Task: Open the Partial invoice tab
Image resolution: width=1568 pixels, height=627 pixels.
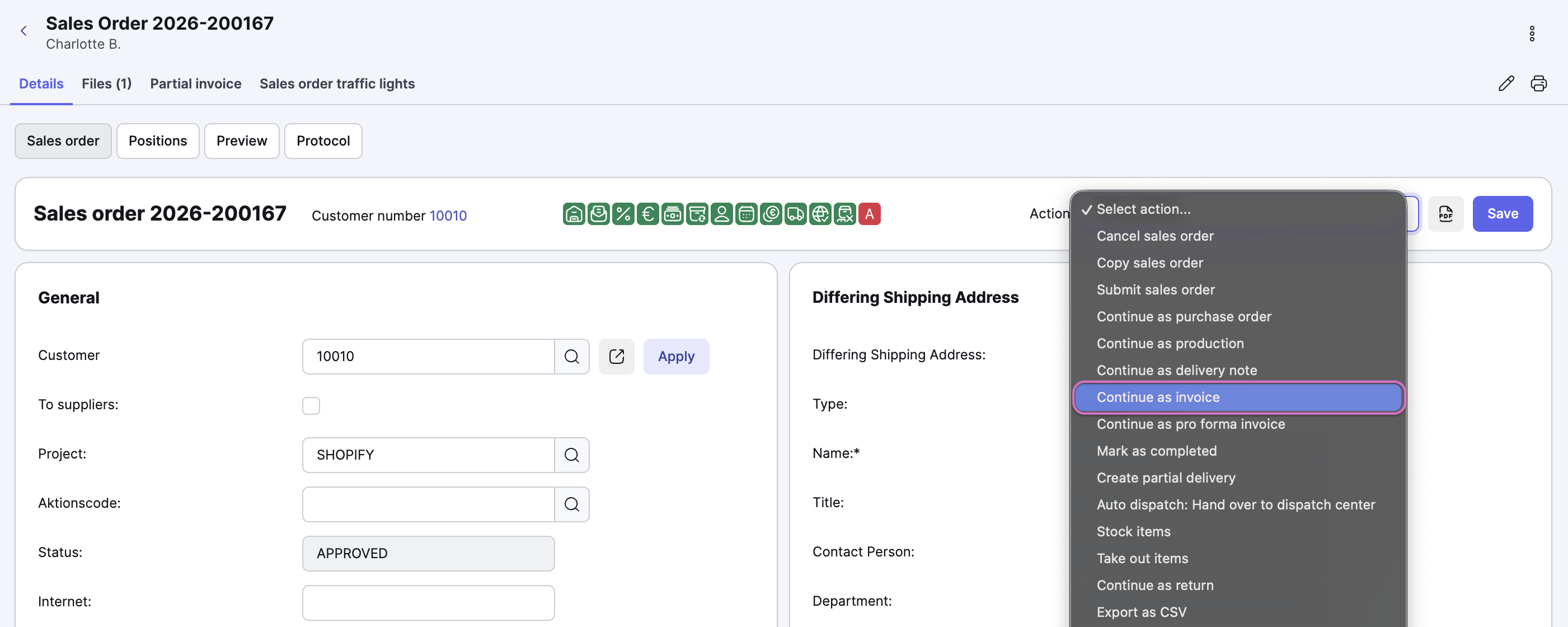Action: [196, 83]
